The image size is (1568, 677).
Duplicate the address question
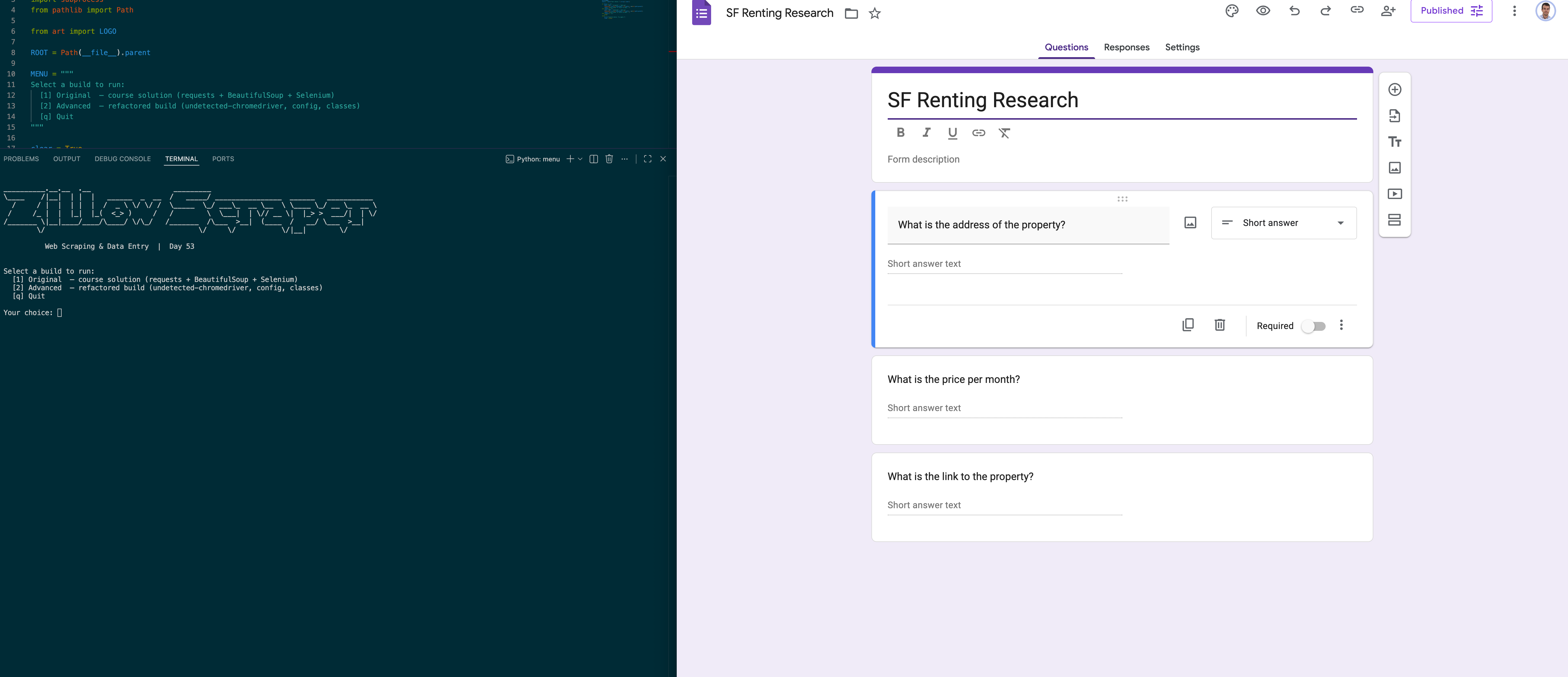click(1188, 325)
